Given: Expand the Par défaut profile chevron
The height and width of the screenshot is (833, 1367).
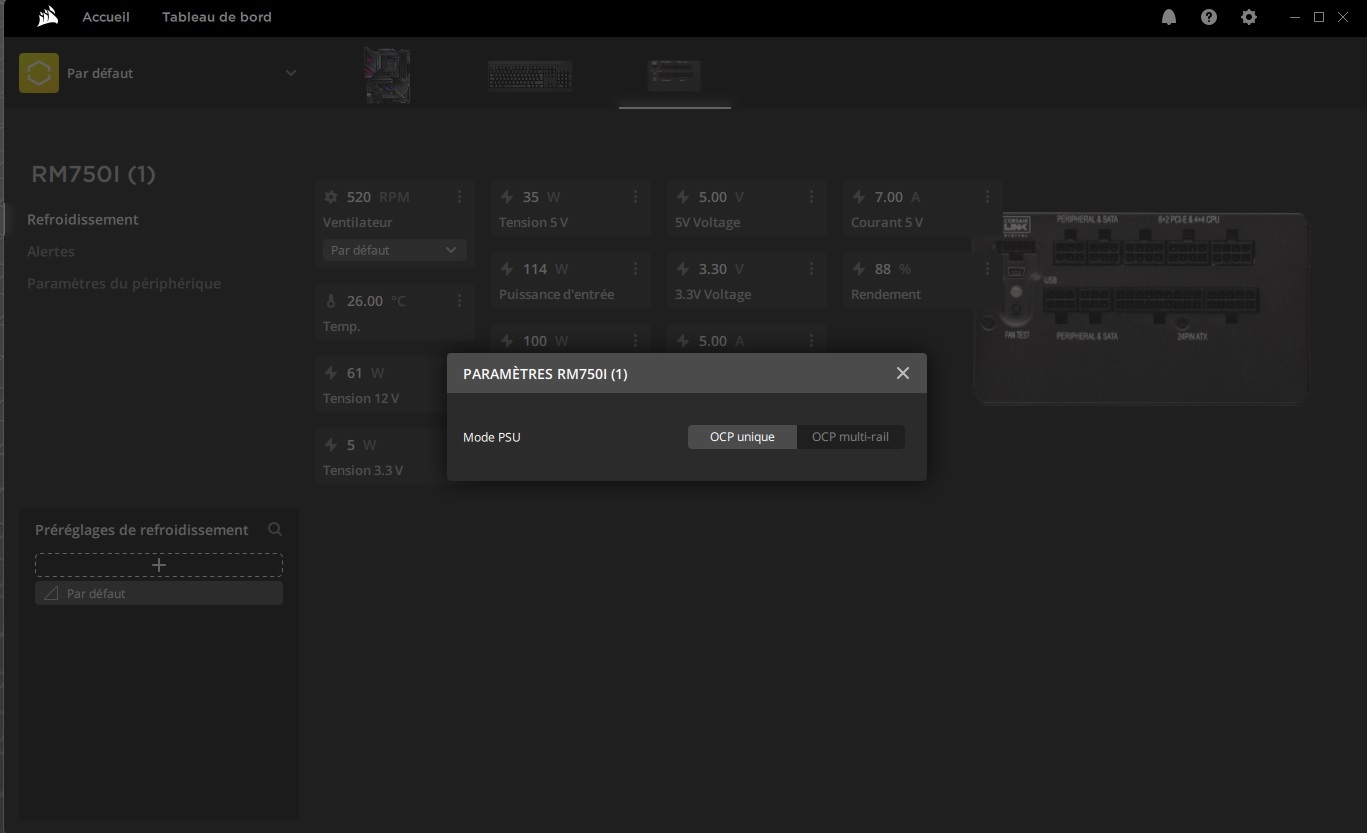Looking at the screenshot, I should coord(291,73).
